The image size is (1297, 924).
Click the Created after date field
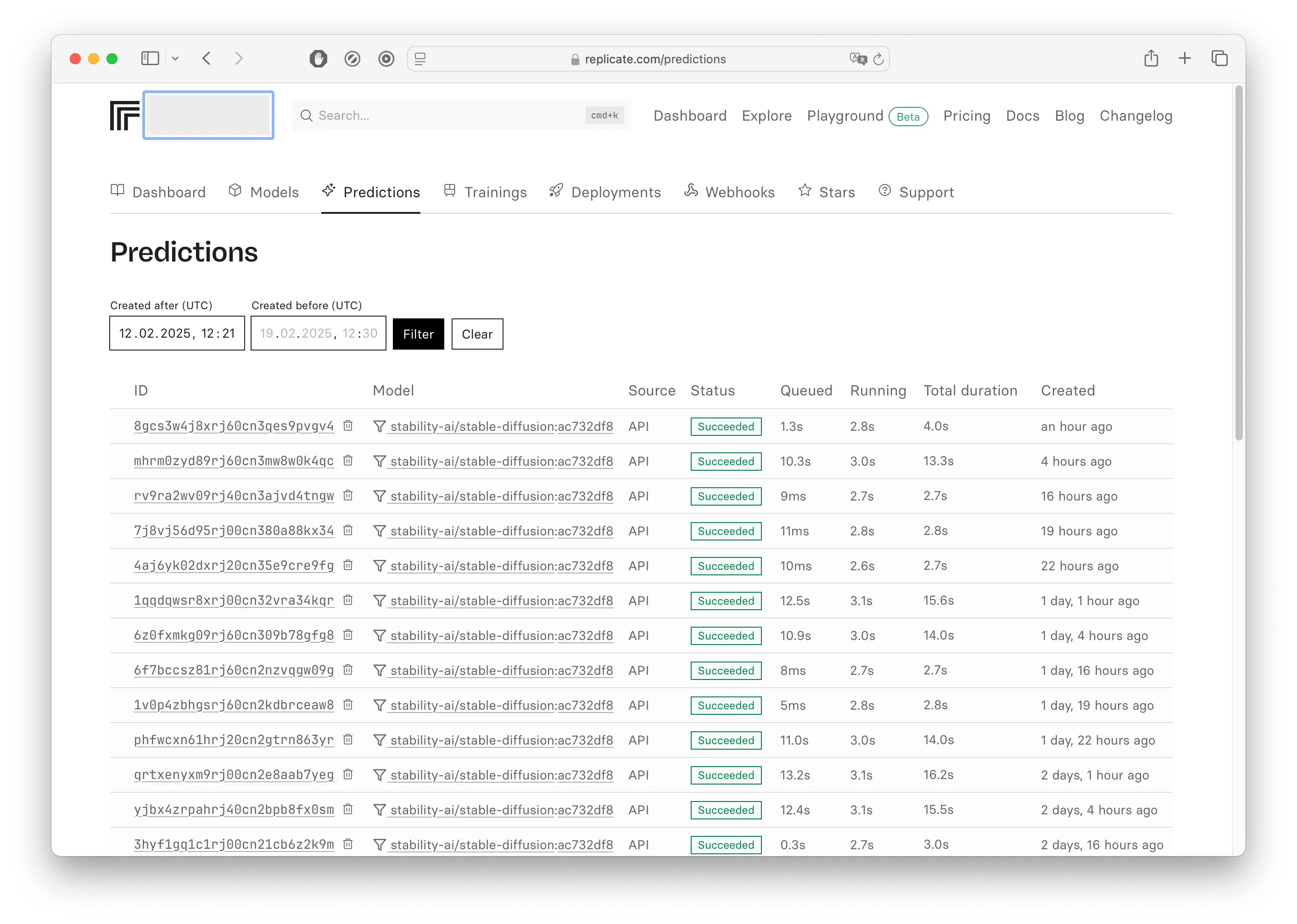[x=177, y=334]
